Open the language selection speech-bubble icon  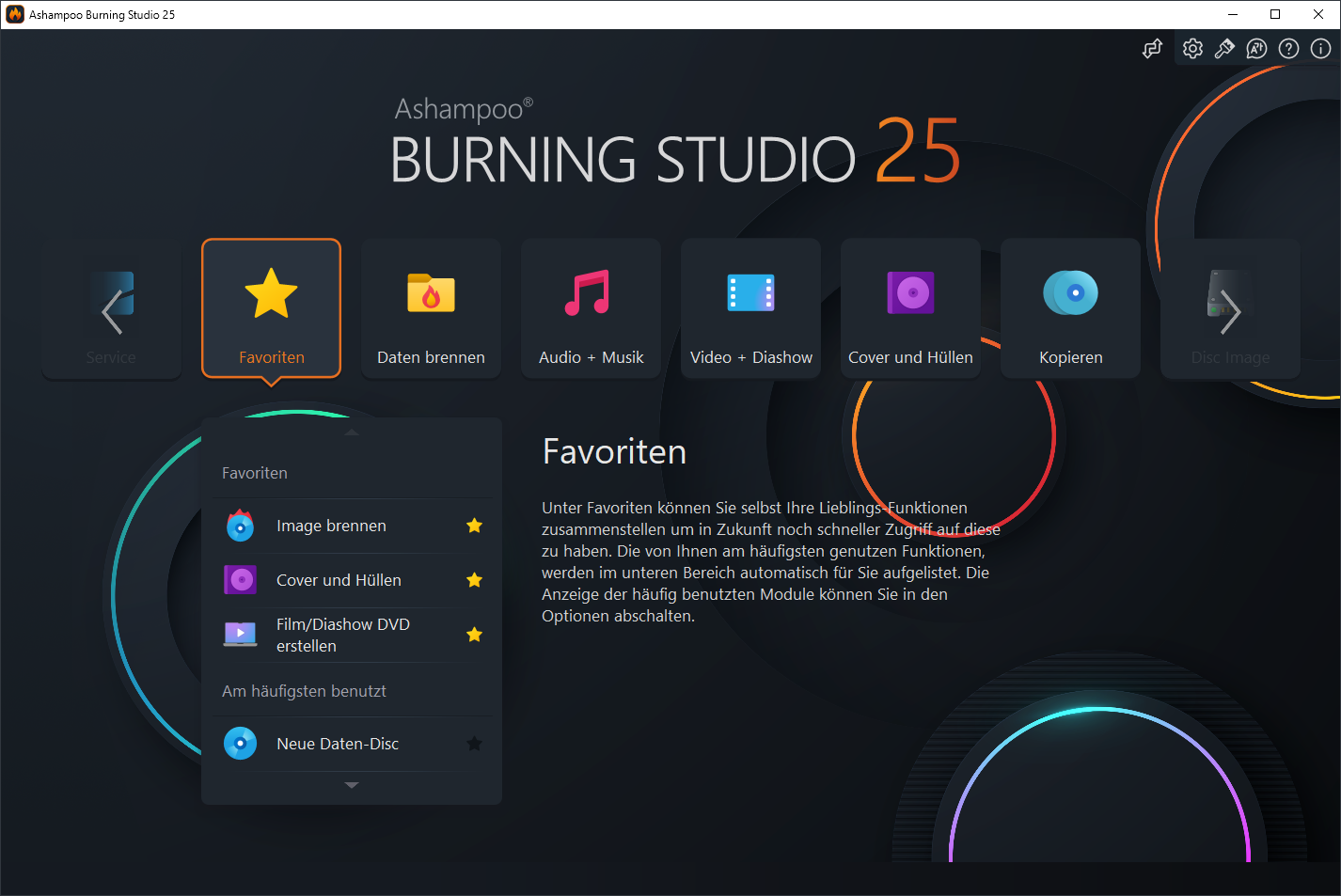[x=1256, y=49]
